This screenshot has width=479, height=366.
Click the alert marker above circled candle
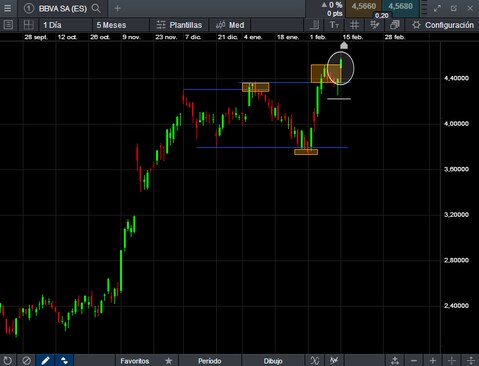click(344, 45)
